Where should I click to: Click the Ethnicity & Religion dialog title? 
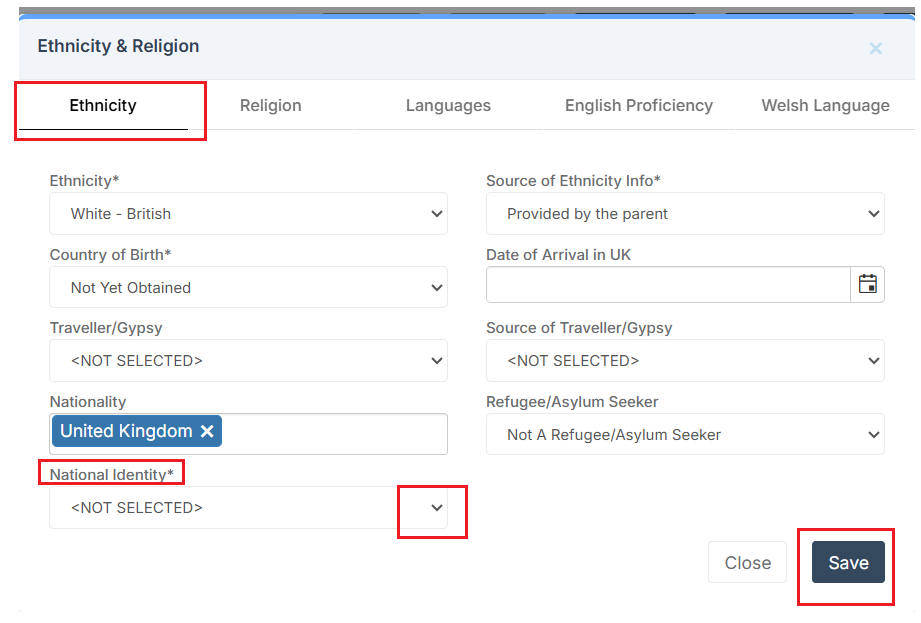118,46
